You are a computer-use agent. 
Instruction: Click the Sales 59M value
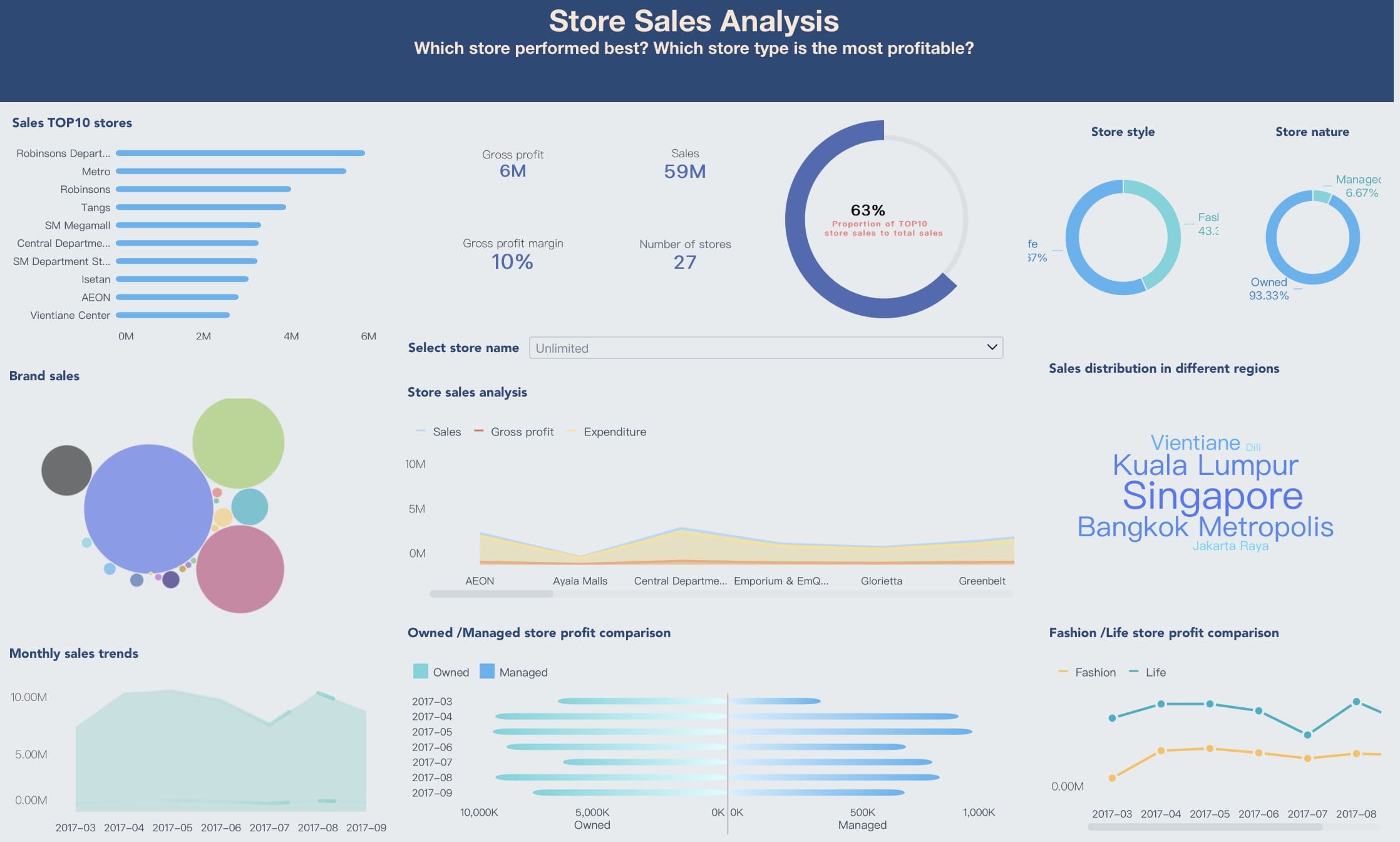pyautogui.click(x=685, y=171)
